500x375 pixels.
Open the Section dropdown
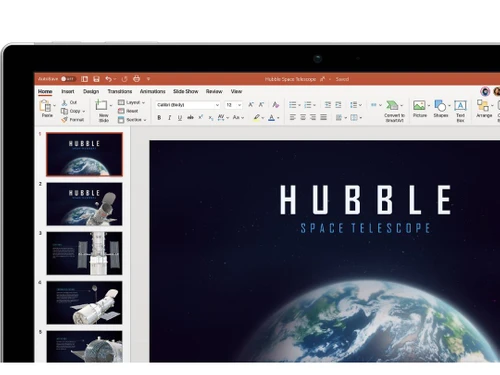[132, 120]
